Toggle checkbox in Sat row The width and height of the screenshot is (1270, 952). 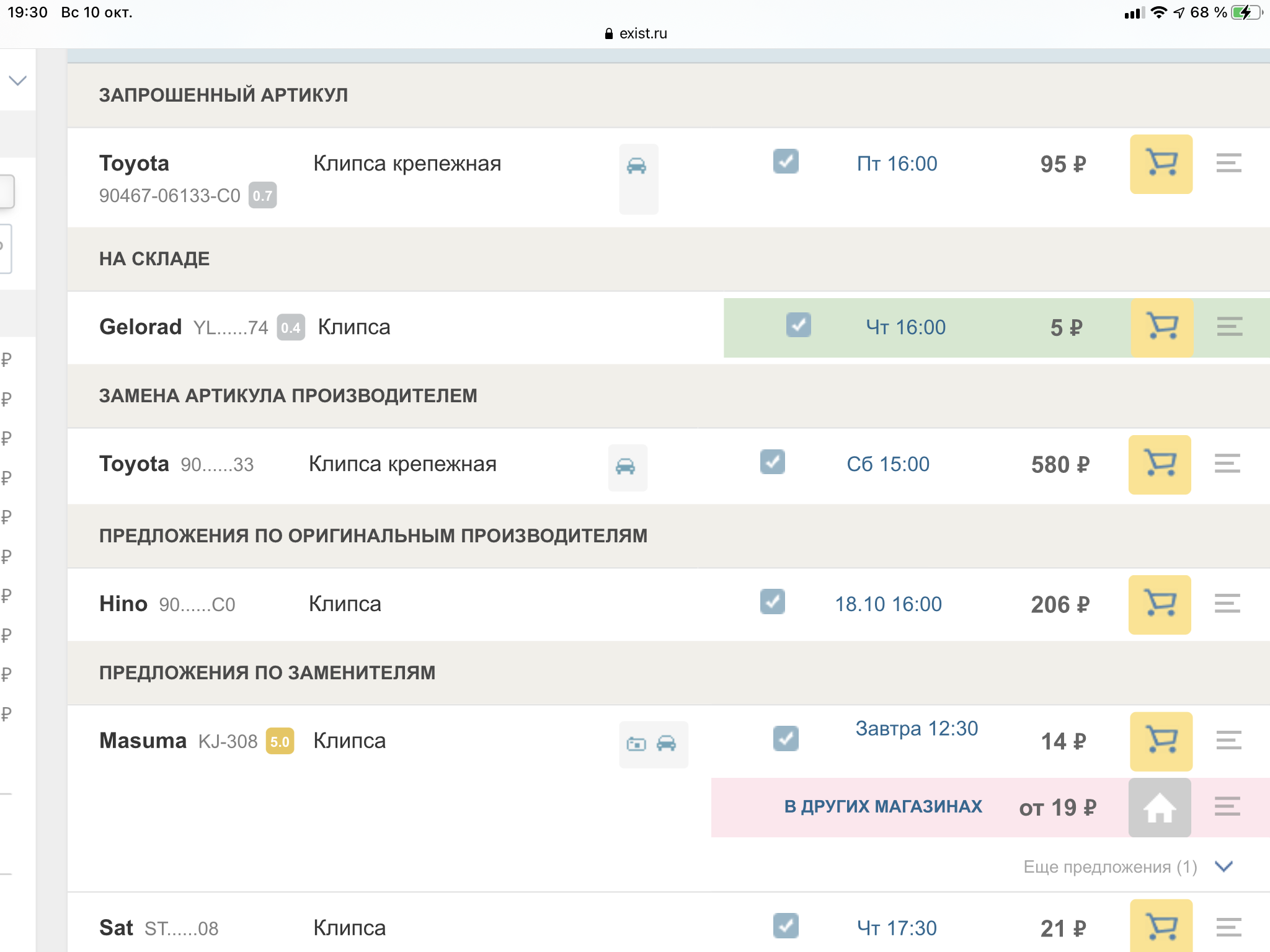[786, 926]
